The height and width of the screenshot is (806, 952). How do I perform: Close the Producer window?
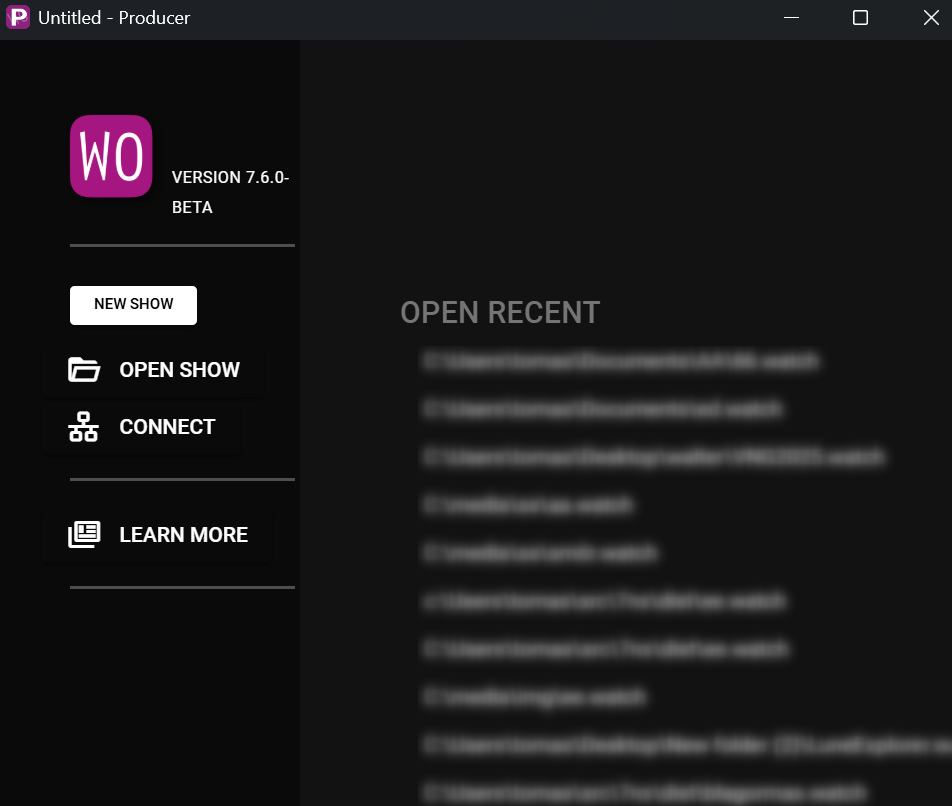(931, 18)
